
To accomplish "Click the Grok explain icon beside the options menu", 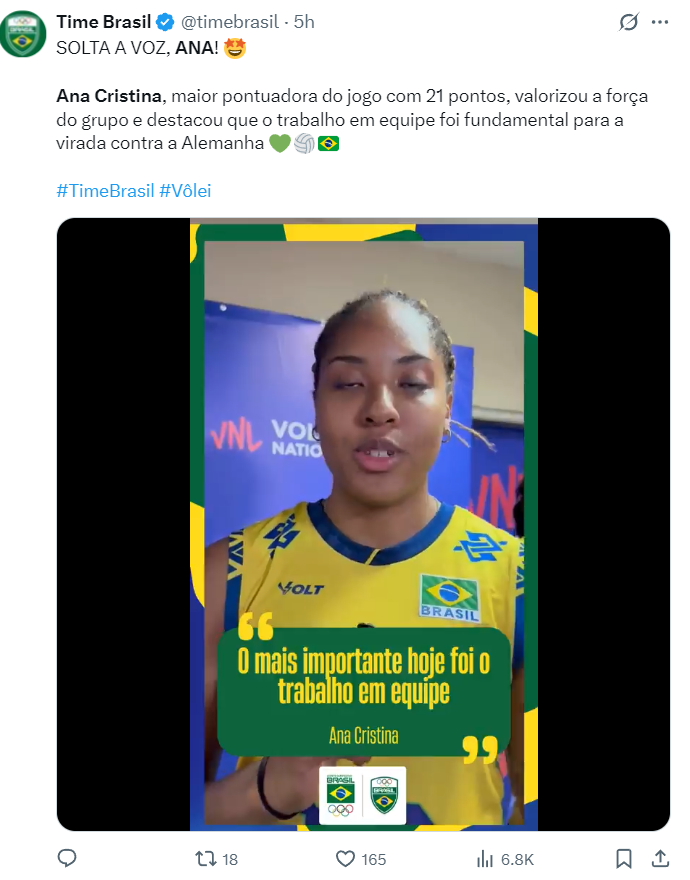I will tap(629, 22).
